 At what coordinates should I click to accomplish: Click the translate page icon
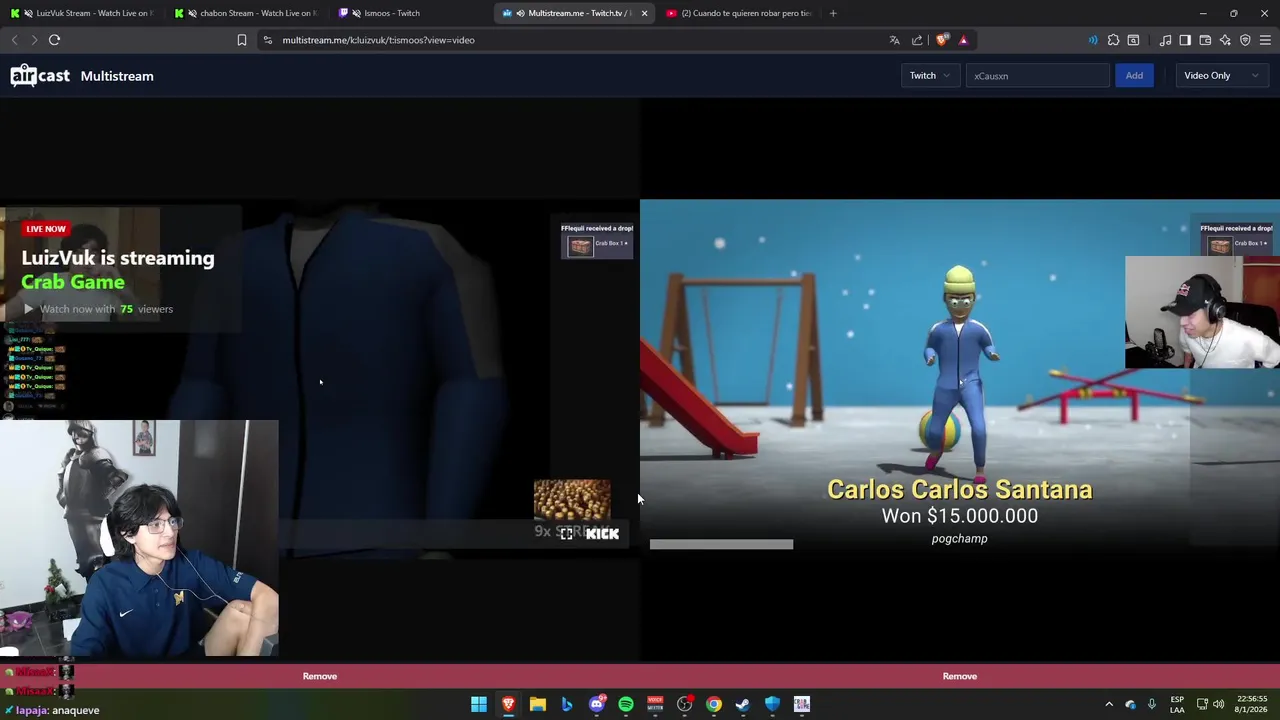pyautogui.click(x=894, y=40)
